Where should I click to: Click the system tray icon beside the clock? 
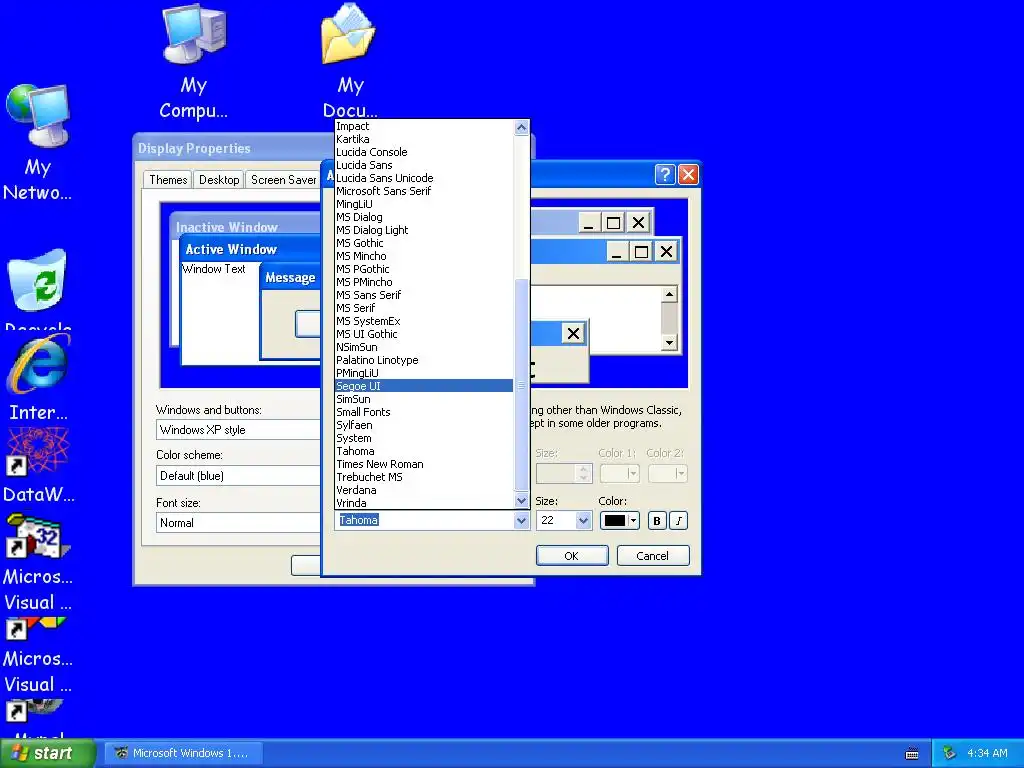[949, 753]
